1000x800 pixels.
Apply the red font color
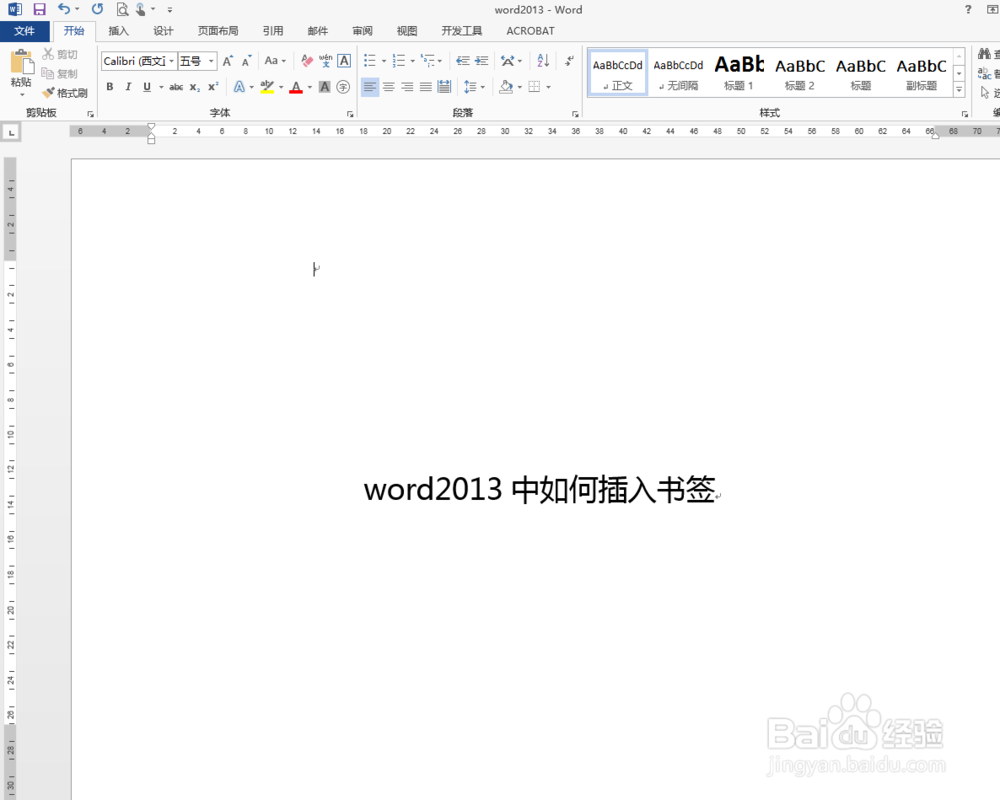296,87
